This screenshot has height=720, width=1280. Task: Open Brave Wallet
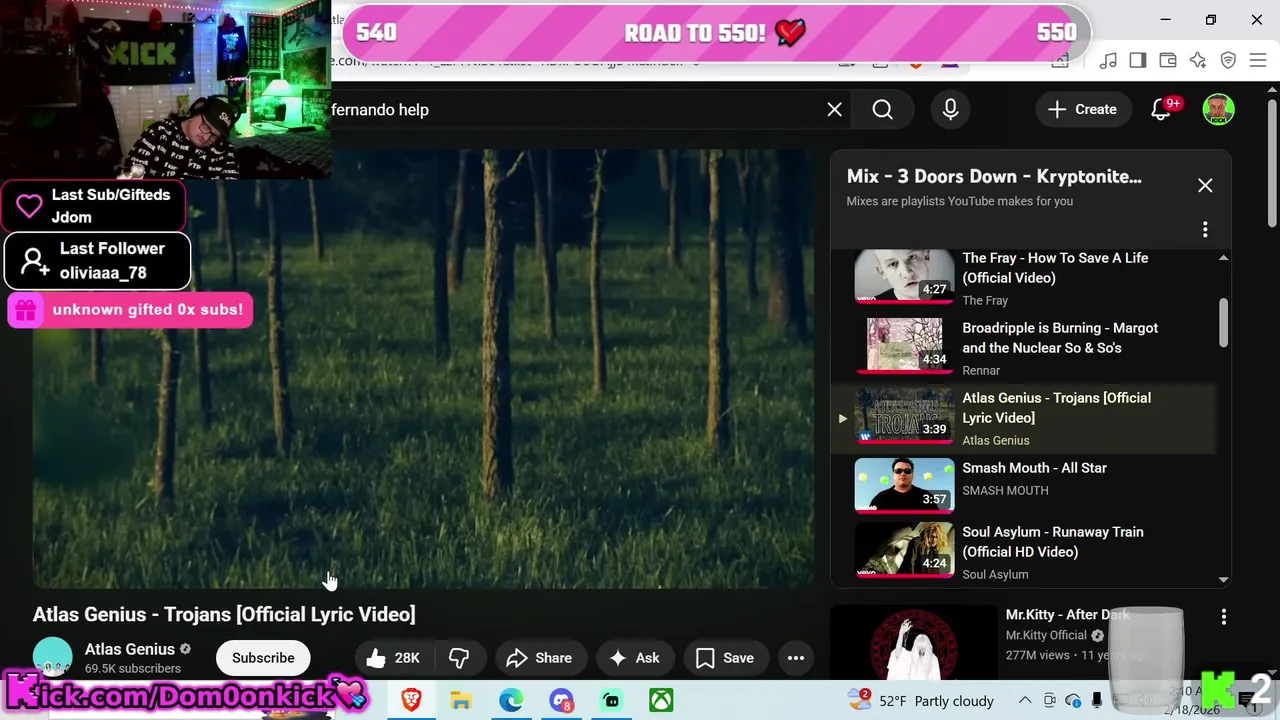click(1168, 61)
